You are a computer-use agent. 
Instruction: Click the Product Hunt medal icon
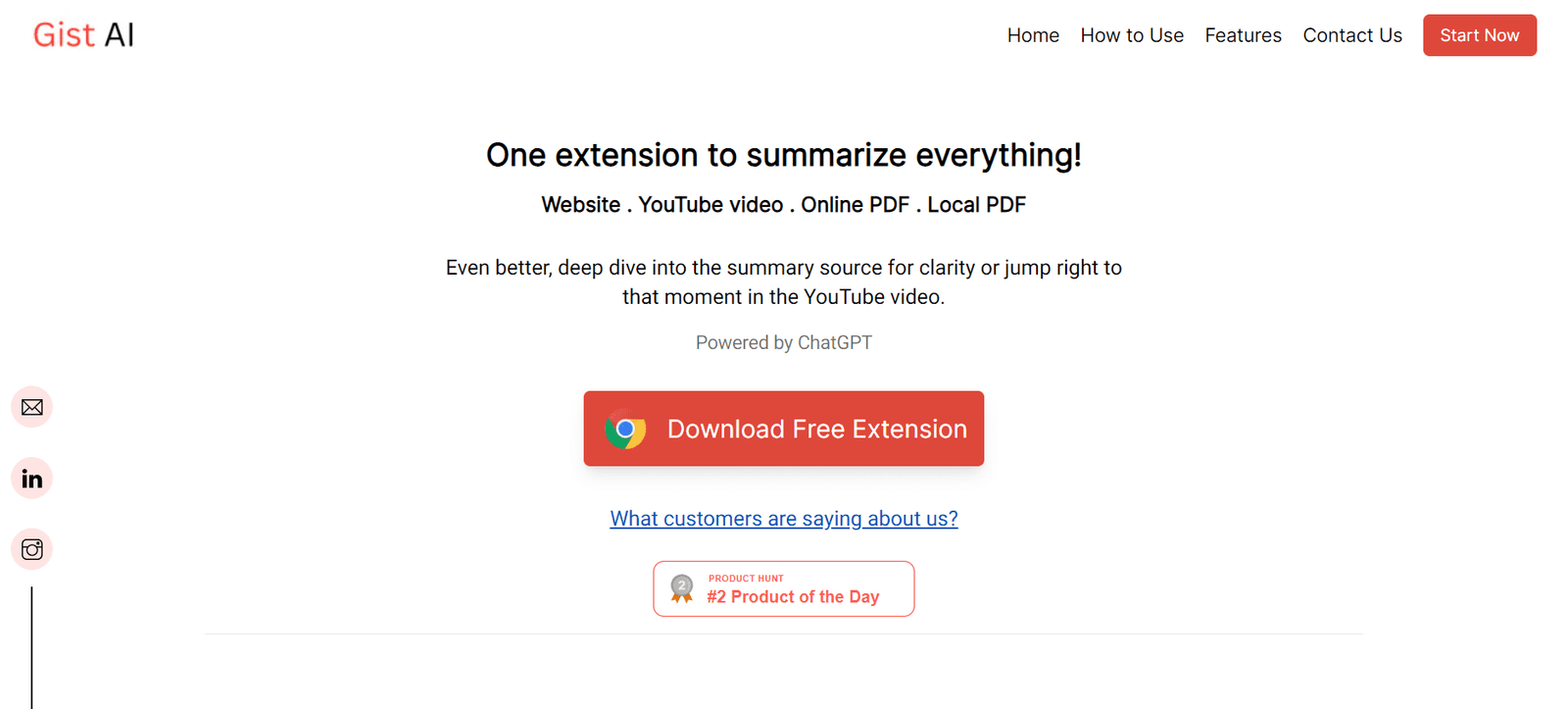click(x=682, y=588)
